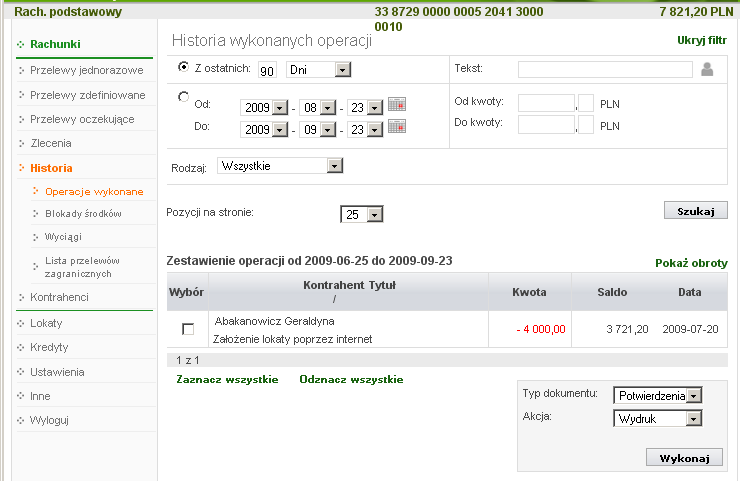Click the 'Do kwoty' decimal part field

click(586, 125)
